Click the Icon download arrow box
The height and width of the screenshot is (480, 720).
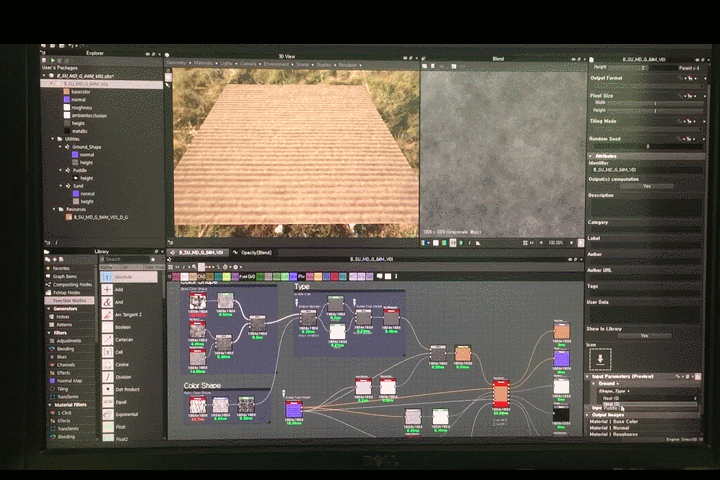[600, 359]
